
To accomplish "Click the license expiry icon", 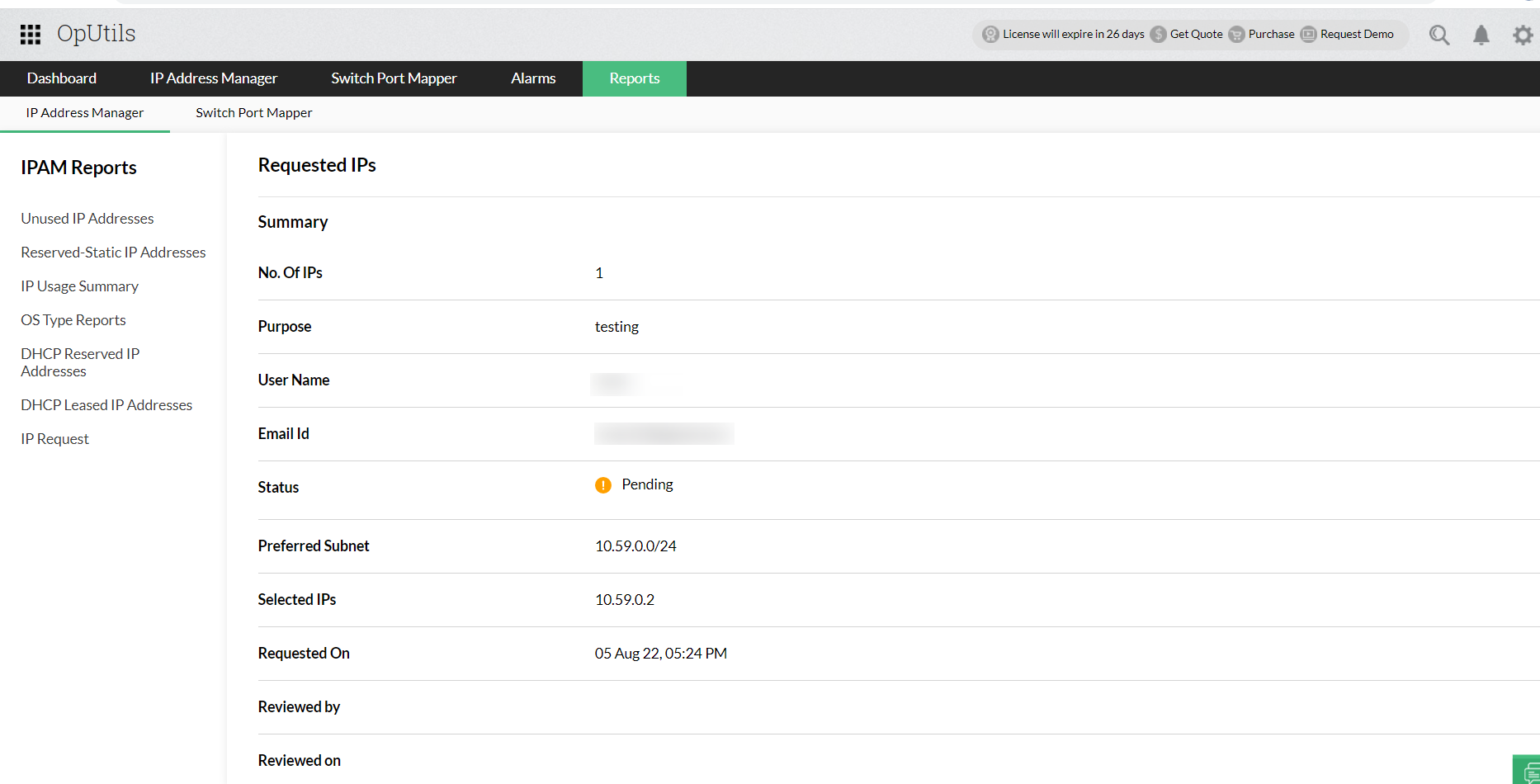I will tap(990, 34).
